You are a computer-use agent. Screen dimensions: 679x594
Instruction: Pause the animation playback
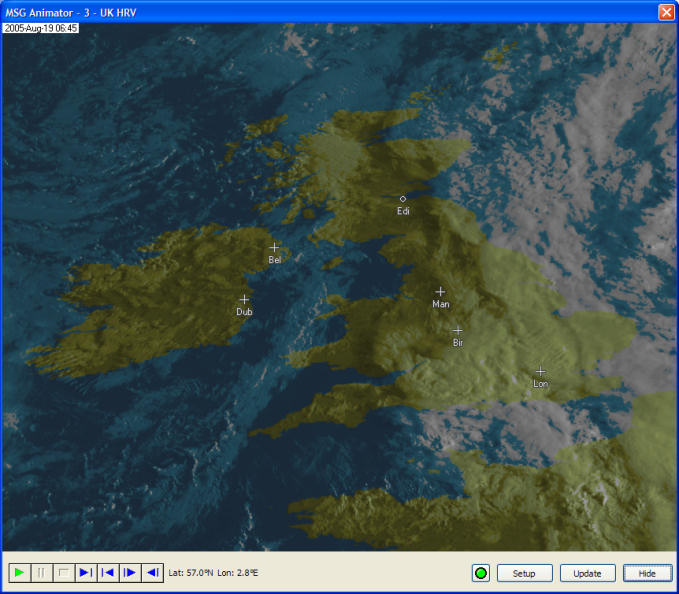(x=42, y=573)
